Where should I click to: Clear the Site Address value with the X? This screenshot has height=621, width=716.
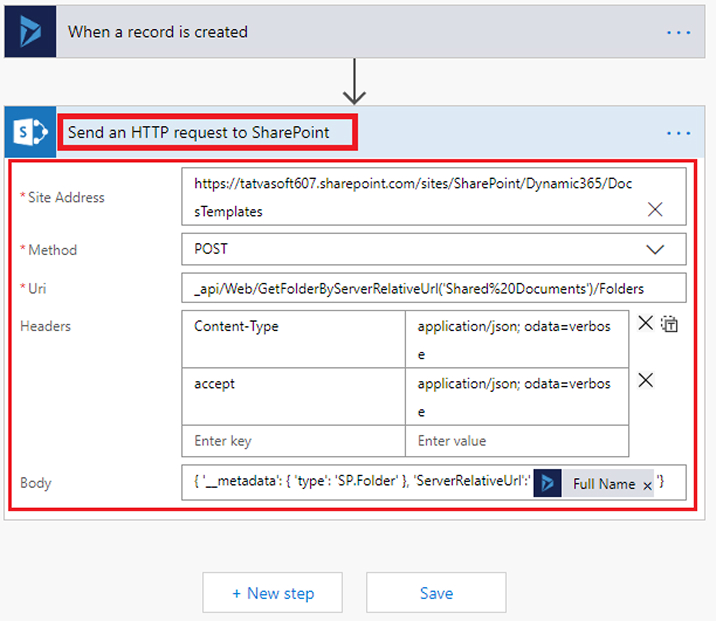pos(655,210)
